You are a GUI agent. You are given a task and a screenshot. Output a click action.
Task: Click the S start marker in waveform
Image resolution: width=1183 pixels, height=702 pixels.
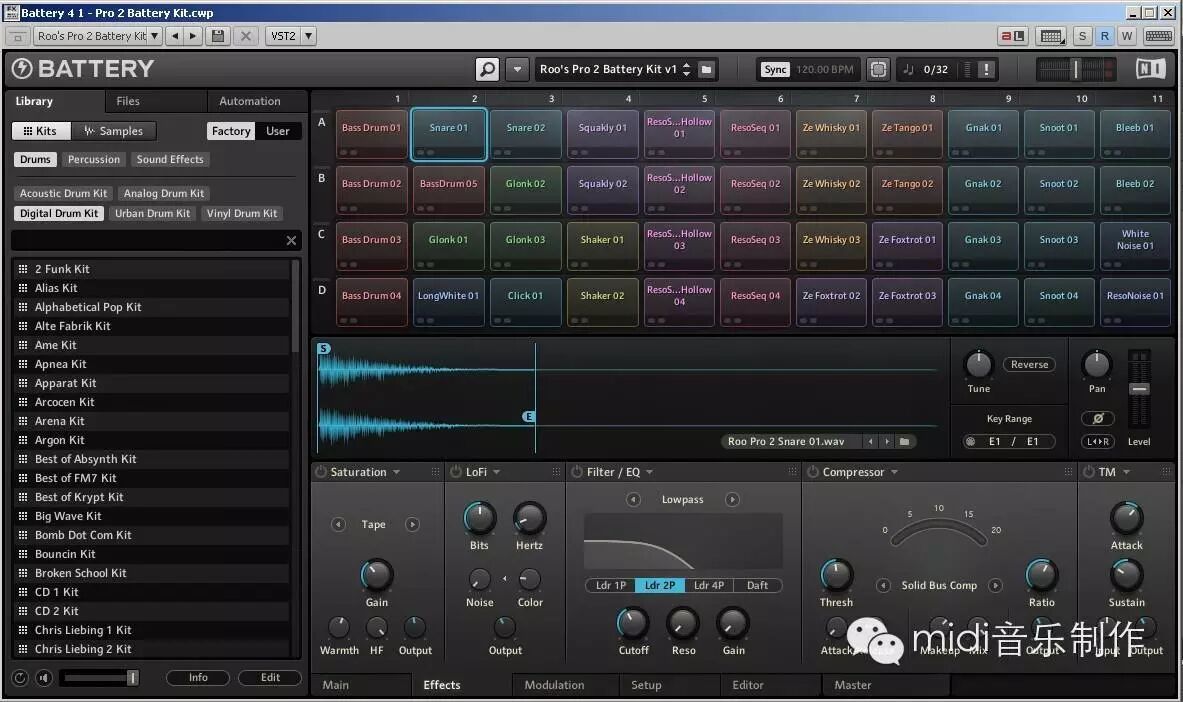[x=324, y=348]
